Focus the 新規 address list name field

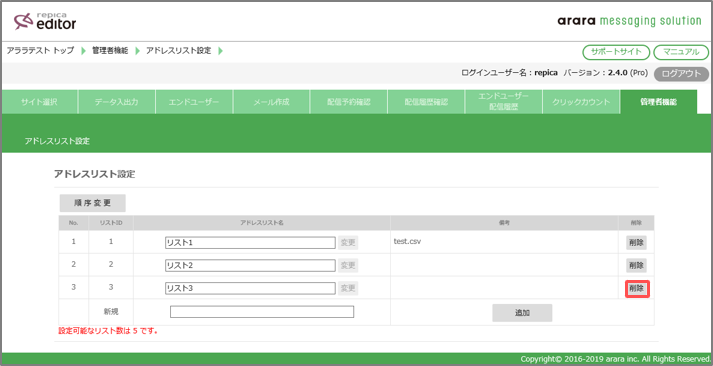(x=262, y=312)
